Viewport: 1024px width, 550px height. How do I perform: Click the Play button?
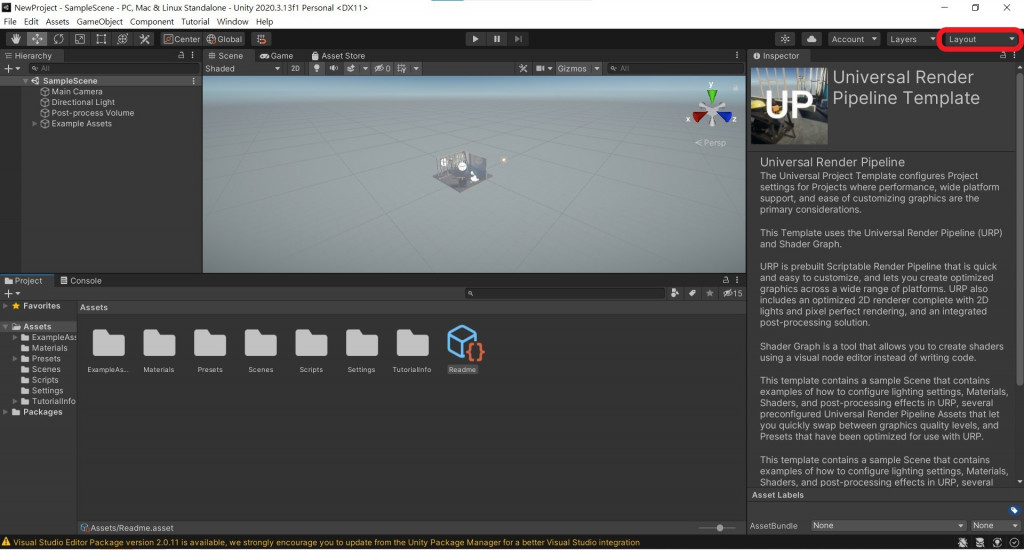tap(475, 39)
